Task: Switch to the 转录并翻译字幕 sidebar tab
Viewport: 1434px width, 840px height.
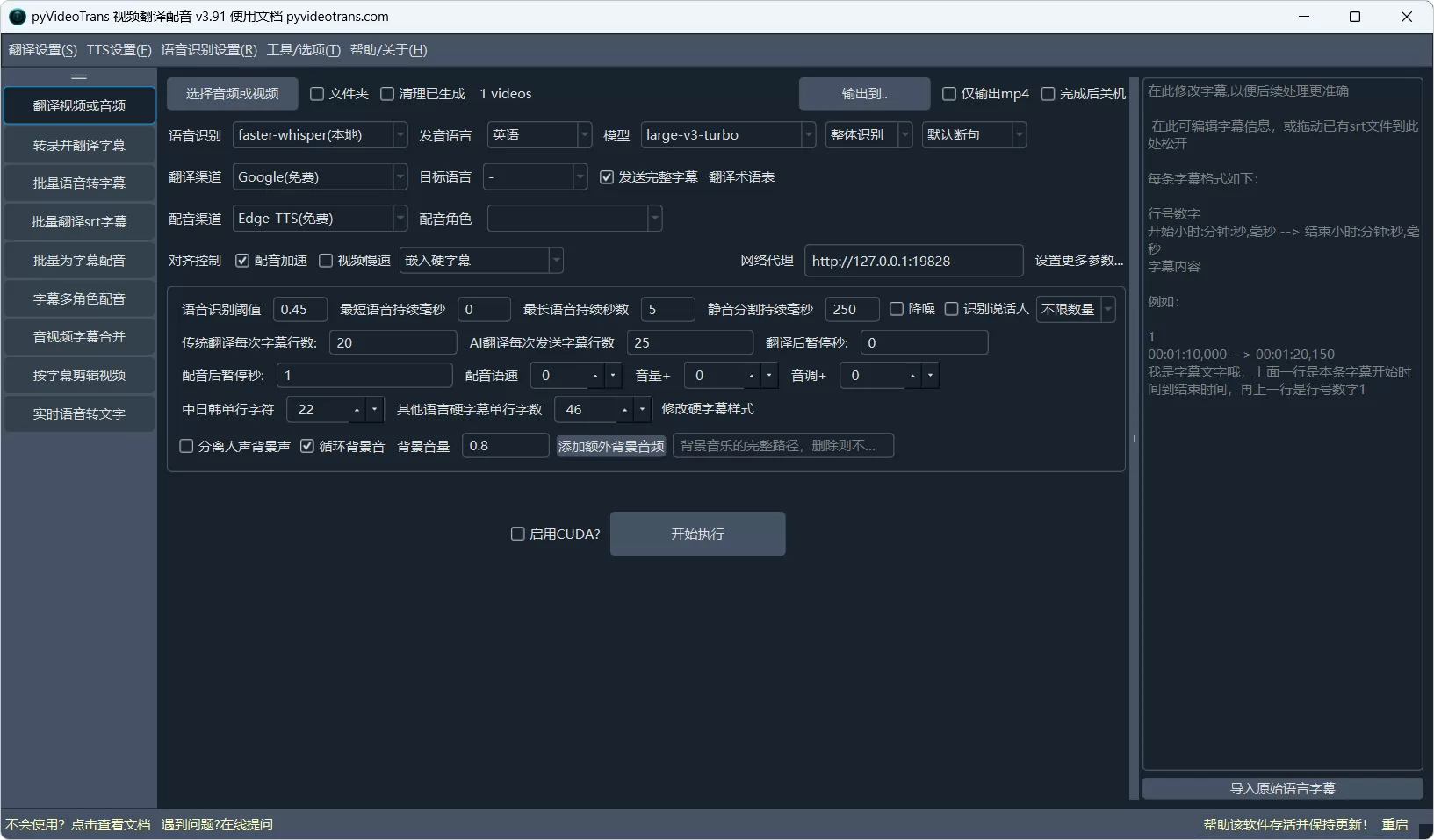Action: pos(78,144)
